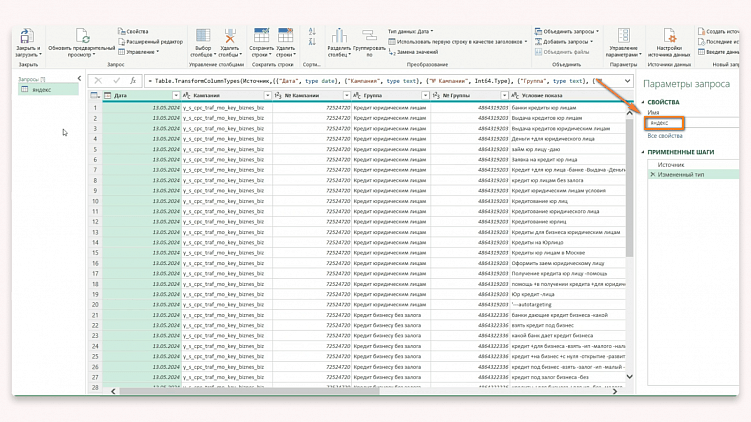Image resolution: width=751 pixels, height=422 pixels.
Task: Click the Все свойства link
Action: (665, 135)
